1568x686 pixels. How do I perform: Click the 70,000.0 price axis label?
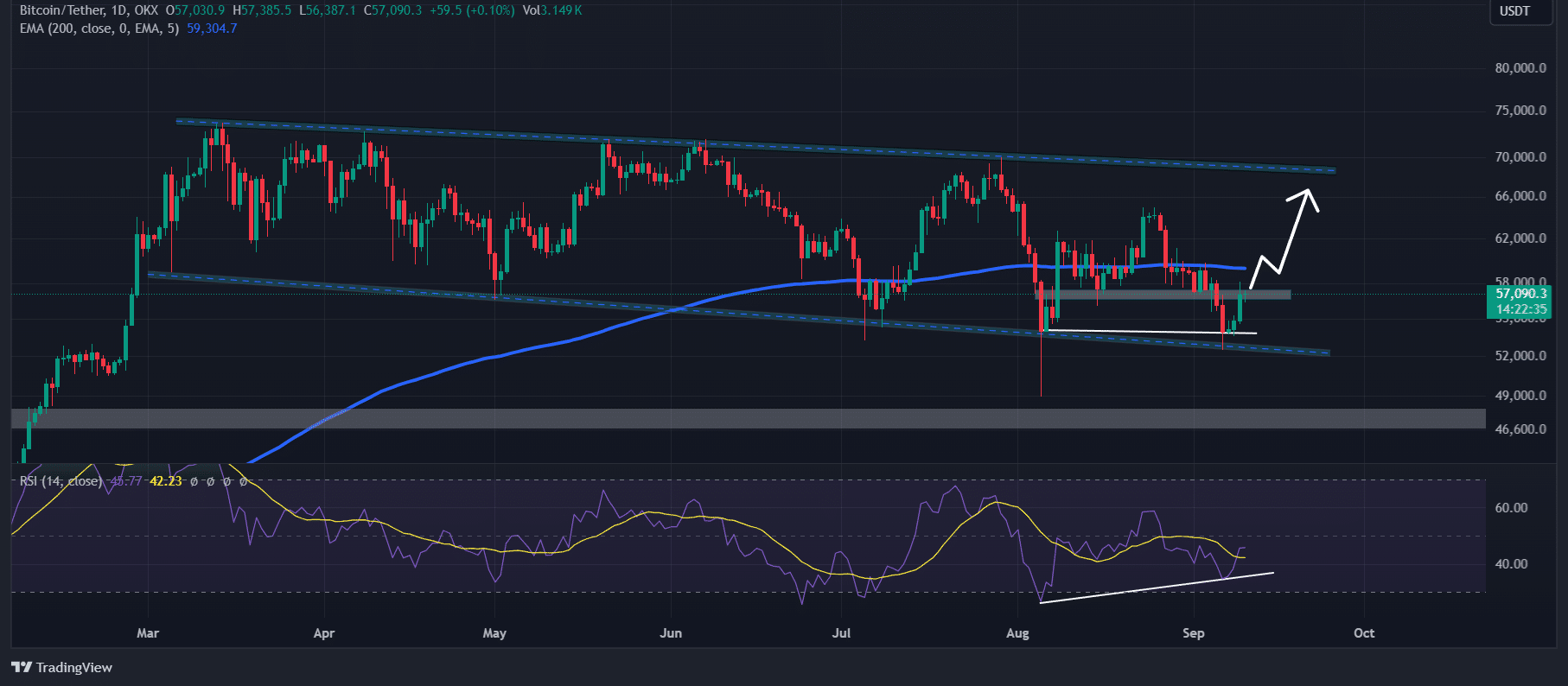pos(1520,157)
